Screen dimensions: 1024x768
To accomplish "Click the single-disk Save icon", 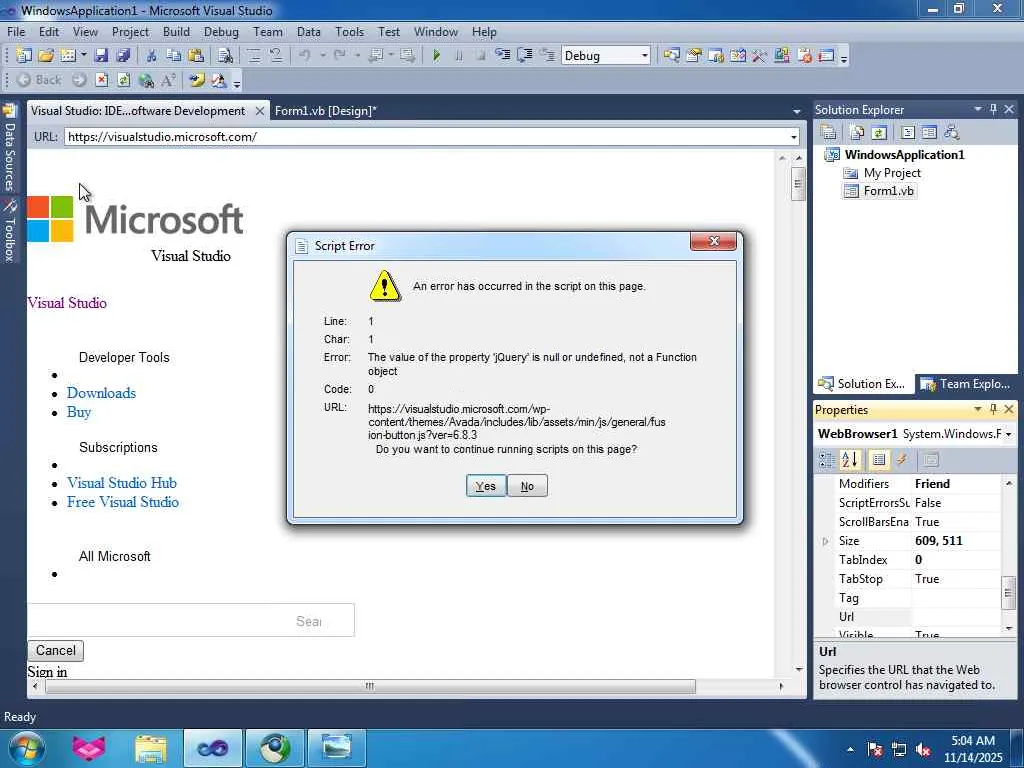I will tap(101, 56).
